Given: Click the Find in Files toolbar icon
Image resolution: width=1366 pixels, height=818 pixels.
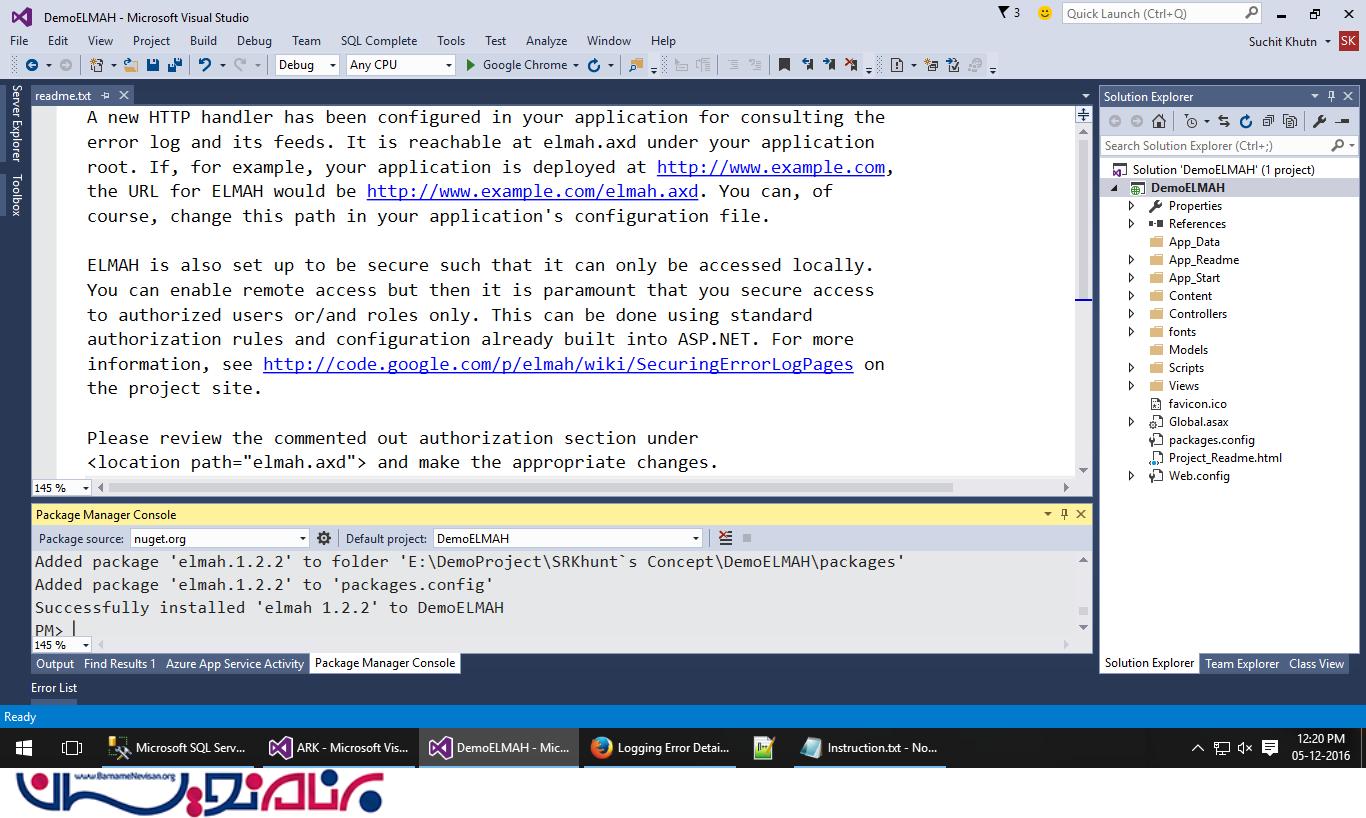Looking at the screenshot, I should pos(635,65).
